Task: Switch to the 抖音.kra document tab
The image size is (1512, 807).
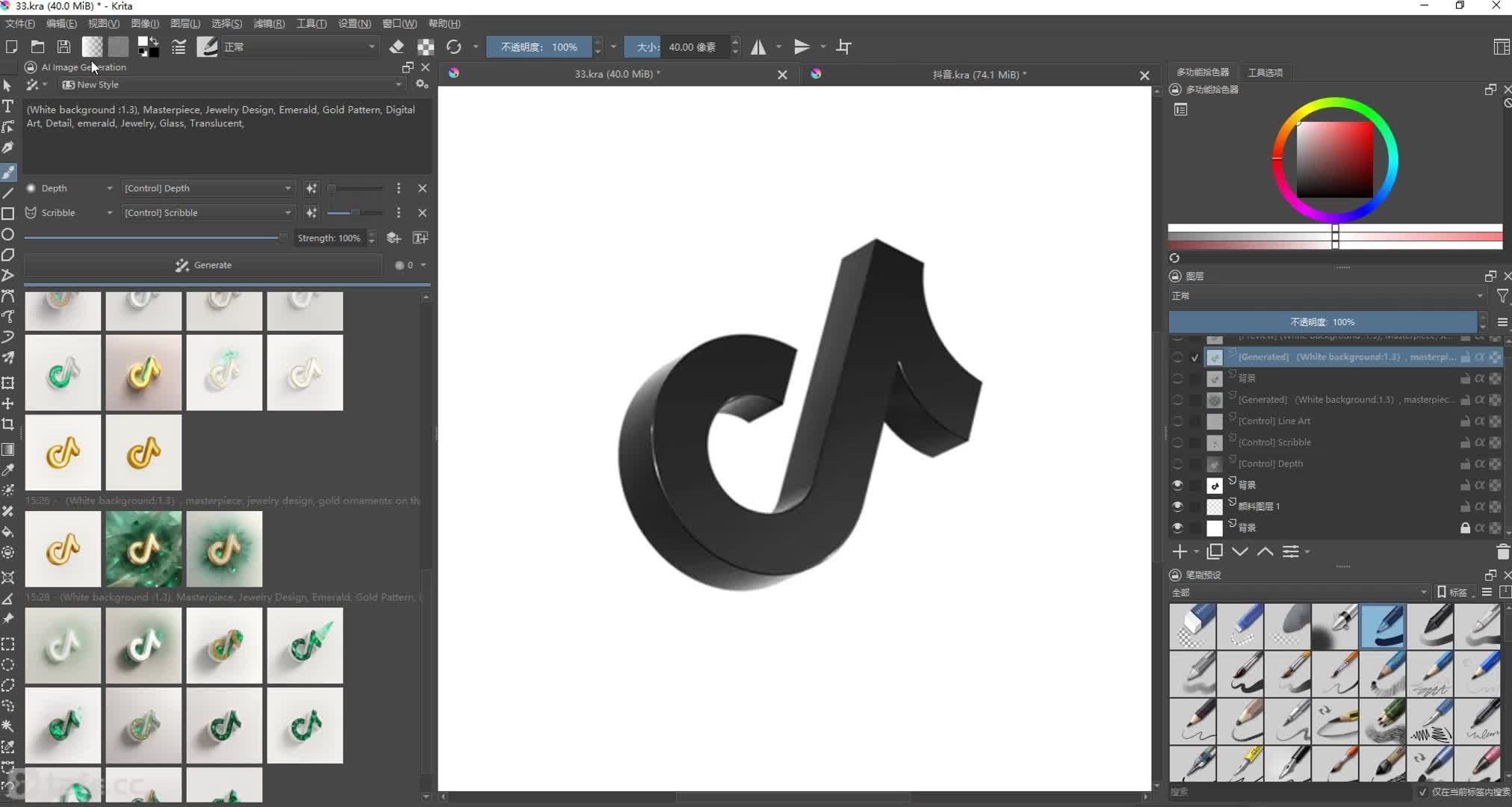Action: point(979,75)
